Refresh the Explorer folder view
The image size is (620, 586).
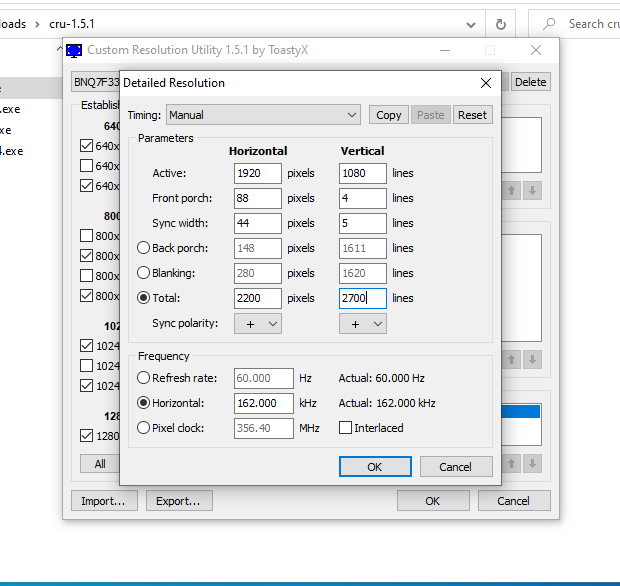tap(501, 23)
